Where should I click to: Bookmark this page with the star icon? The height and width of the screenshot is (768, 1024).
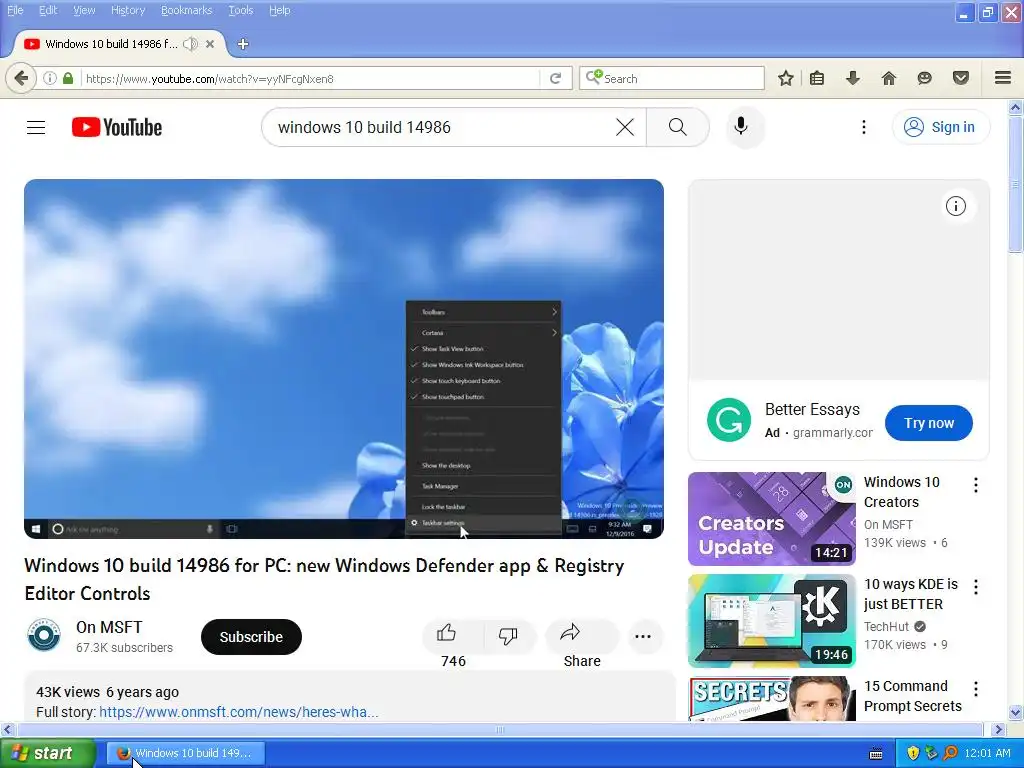[x=786, y=78]
